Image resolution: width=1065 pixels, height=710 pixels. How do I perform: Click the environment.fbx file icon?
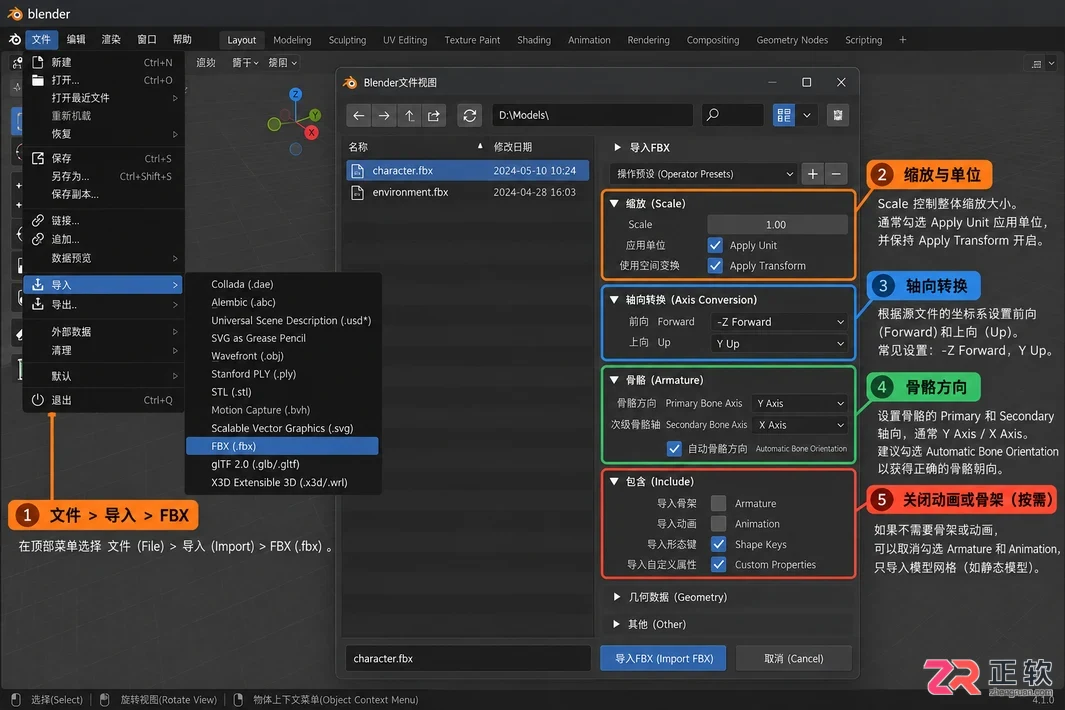click(x=357, y=192)
